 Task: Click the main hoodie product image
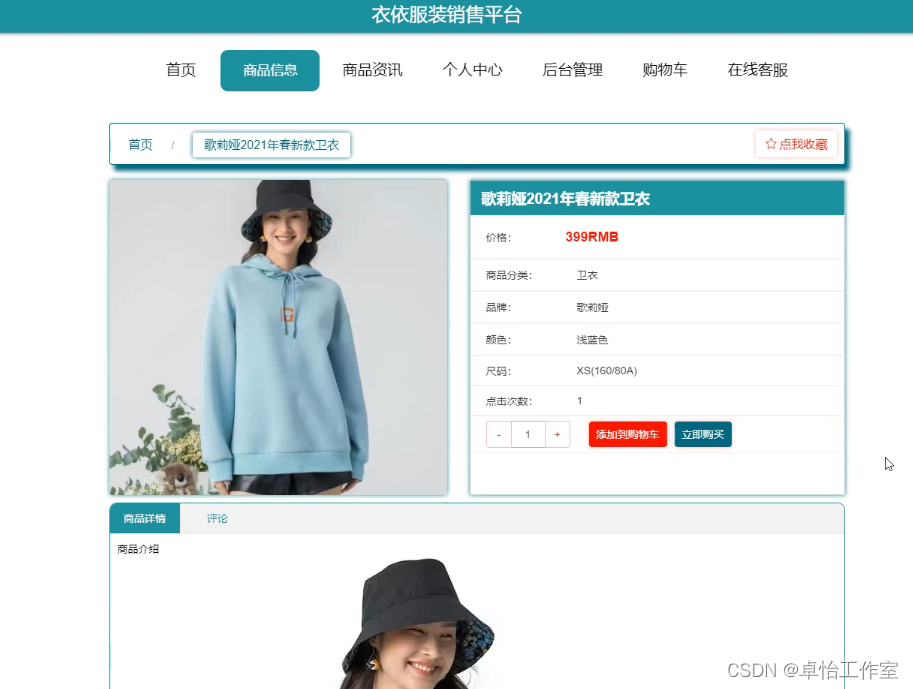point(278,337)
